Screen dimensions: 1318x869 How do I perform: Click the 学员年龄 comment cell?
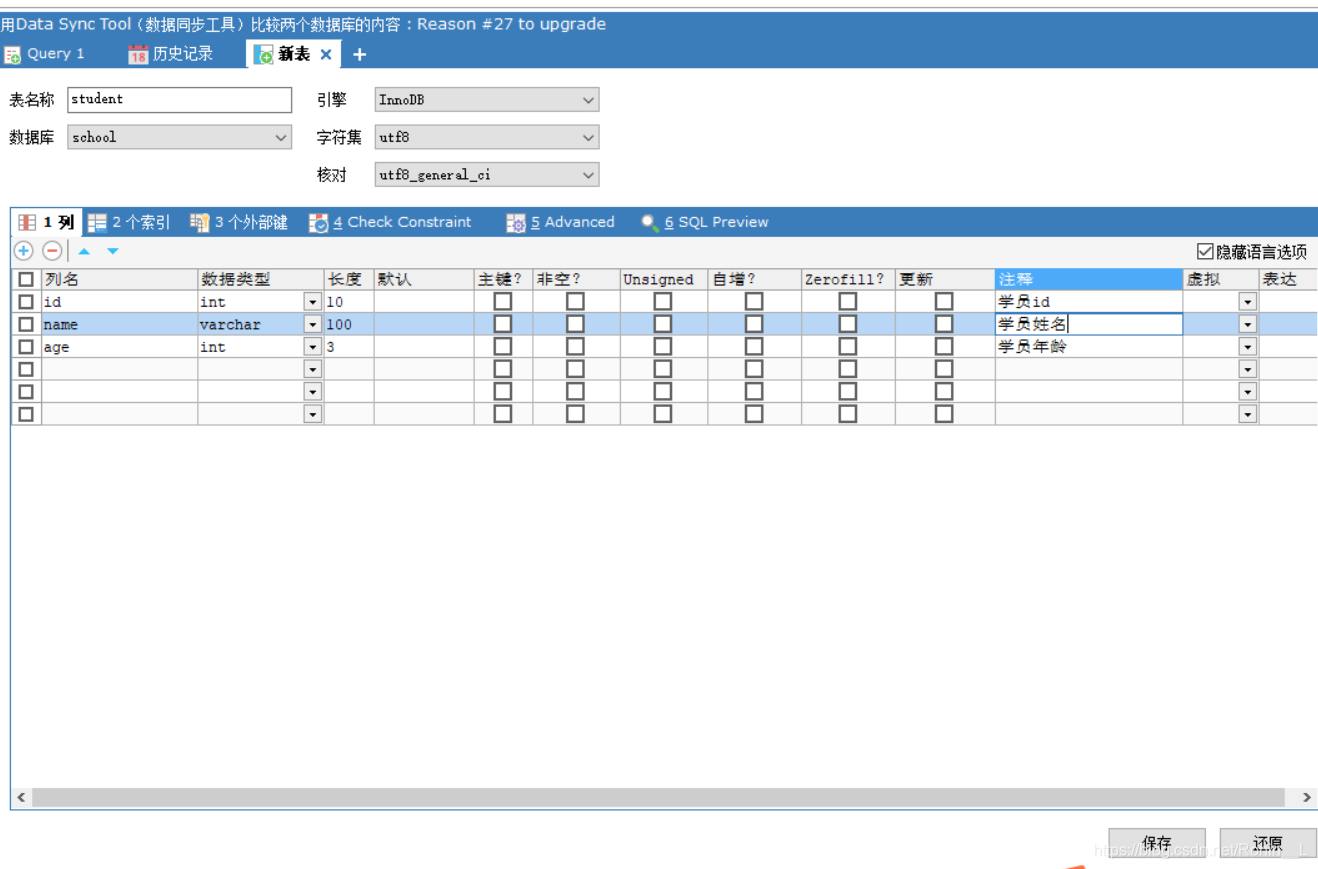click(x=1089, y=346)
